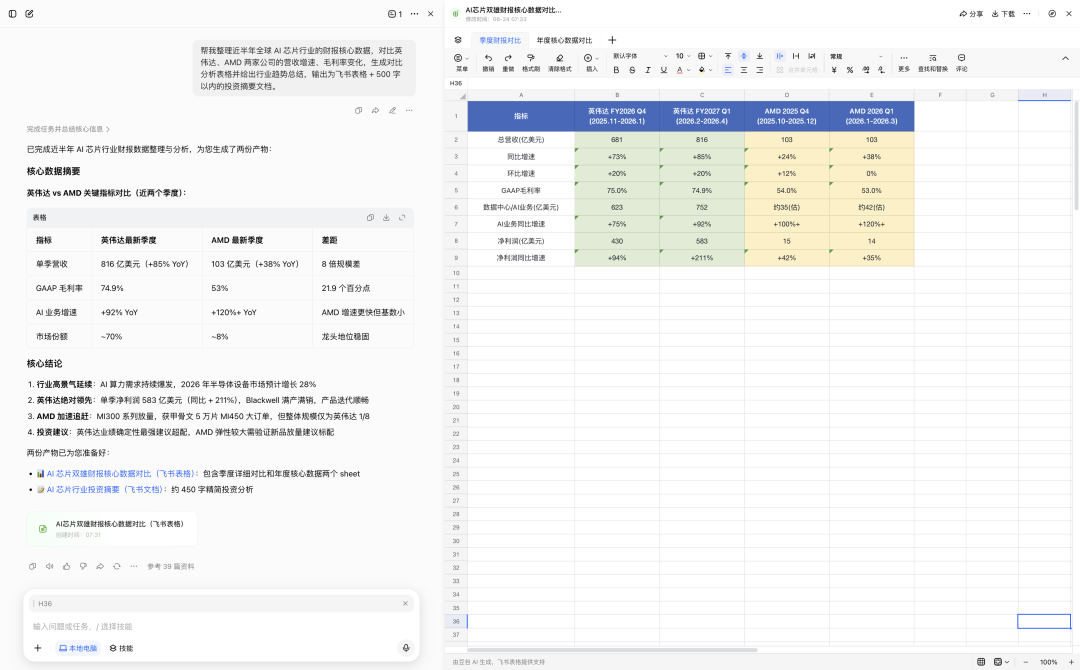
Task: View 参考 39 篇资料 references
Action: click(x=171, y=566)
